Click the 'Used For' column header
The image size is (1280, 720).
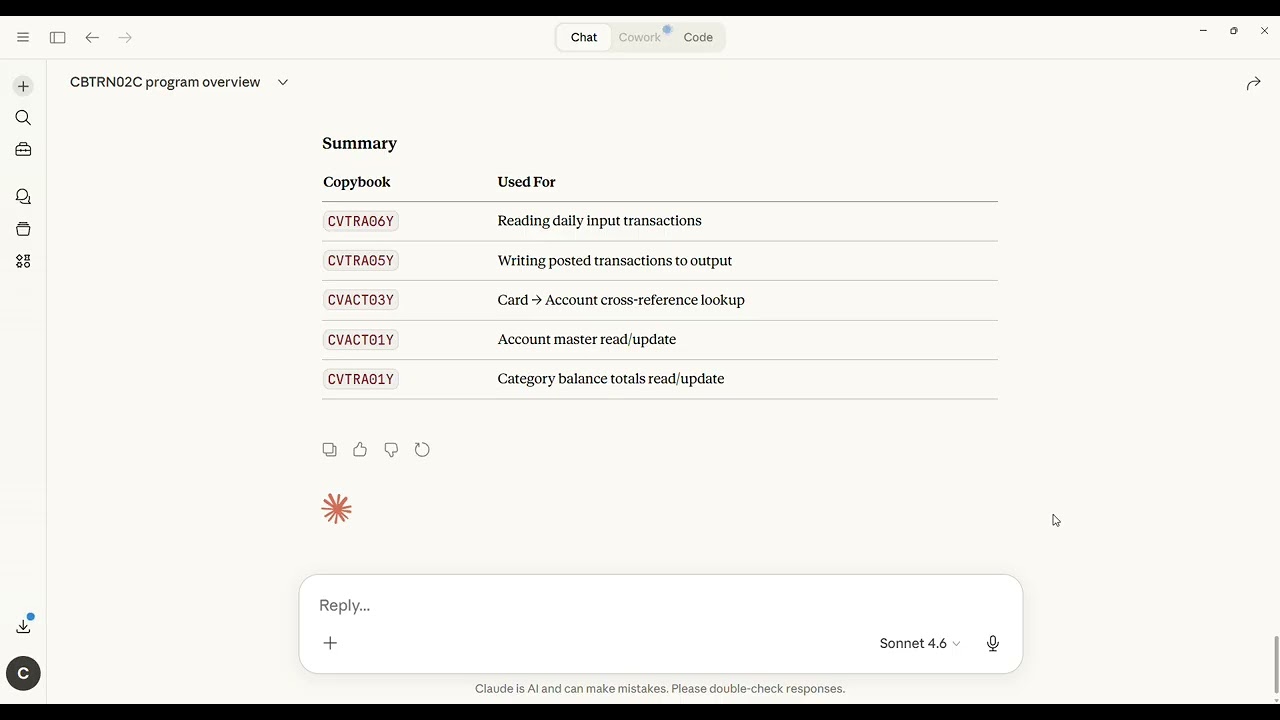(526, 182)
